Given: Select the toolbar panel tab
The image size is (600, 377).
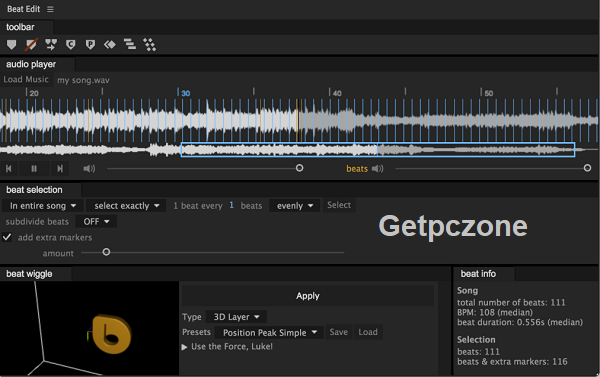Looking at the screenshot, I should (x=20, y=27).
